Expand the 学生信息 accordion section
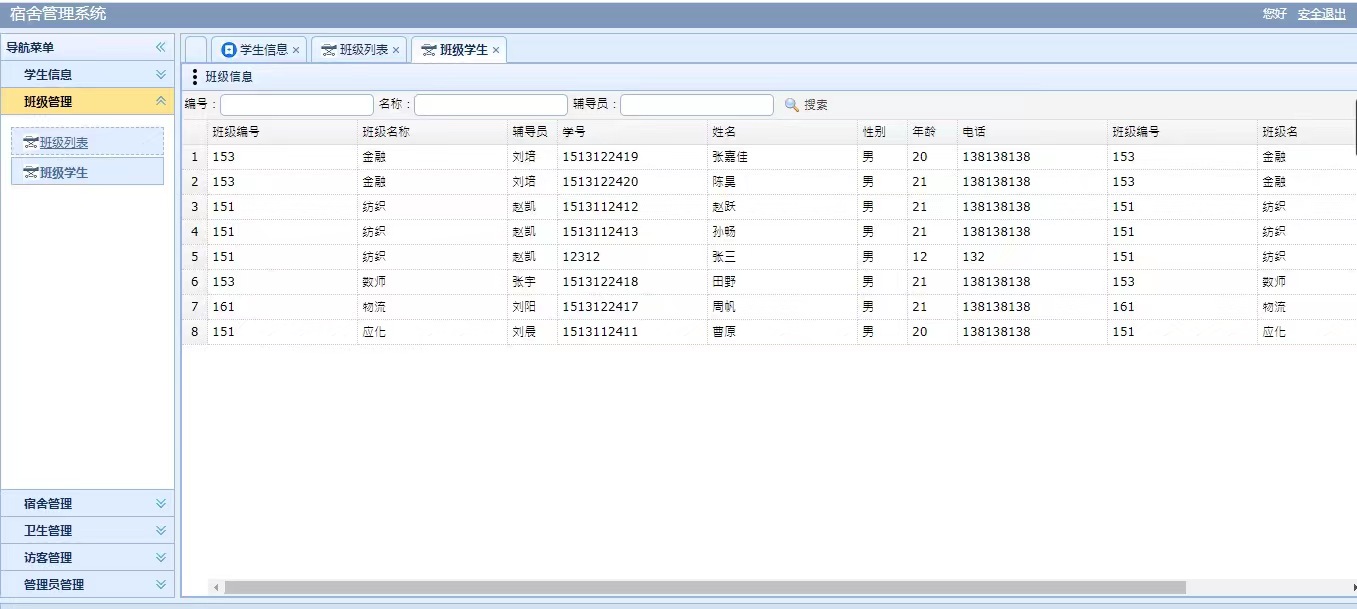Image resolution: width=1357 pixels, height=609 pixels. pyautogui.click(x=160, y=74)
